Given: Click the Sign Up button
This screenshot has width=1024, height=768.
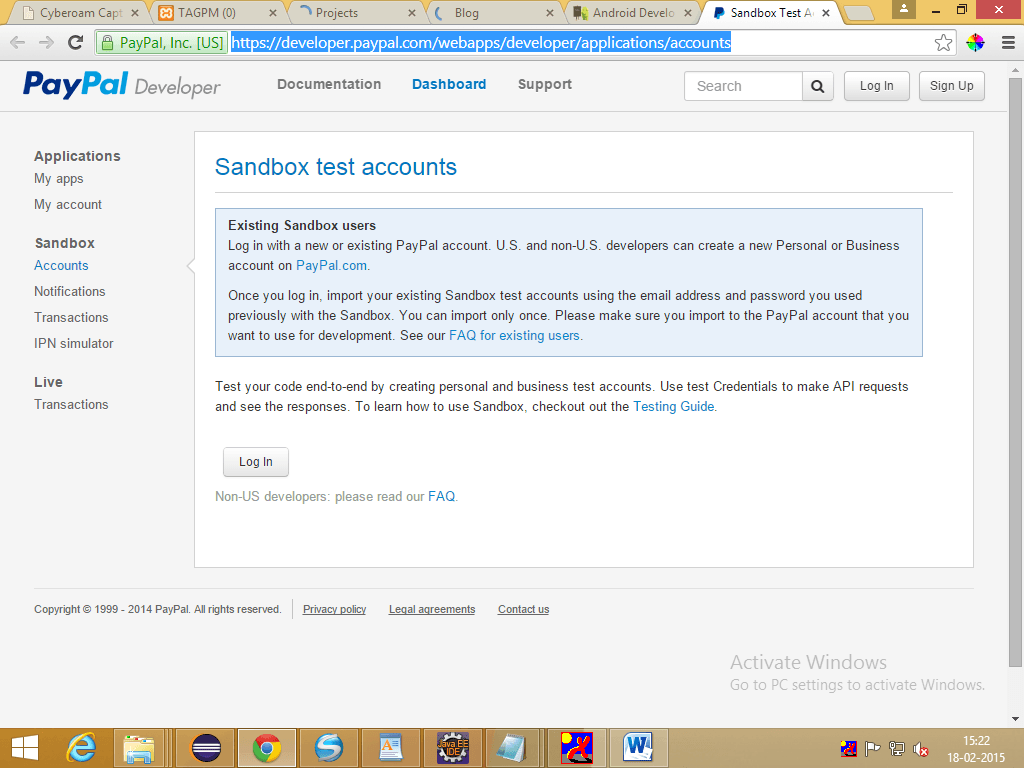Looking at the screenshot, I should (952, 86).
